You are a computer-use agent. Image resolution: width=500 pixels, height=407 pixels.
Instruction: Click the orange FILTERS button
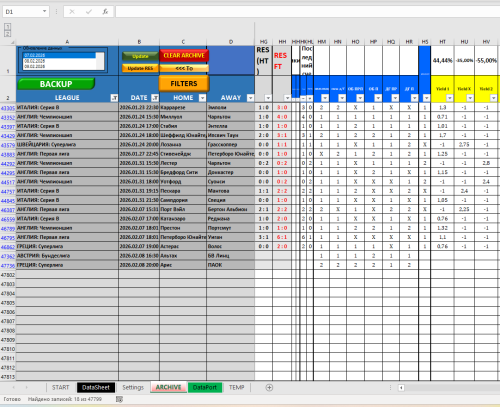point(184,83)
